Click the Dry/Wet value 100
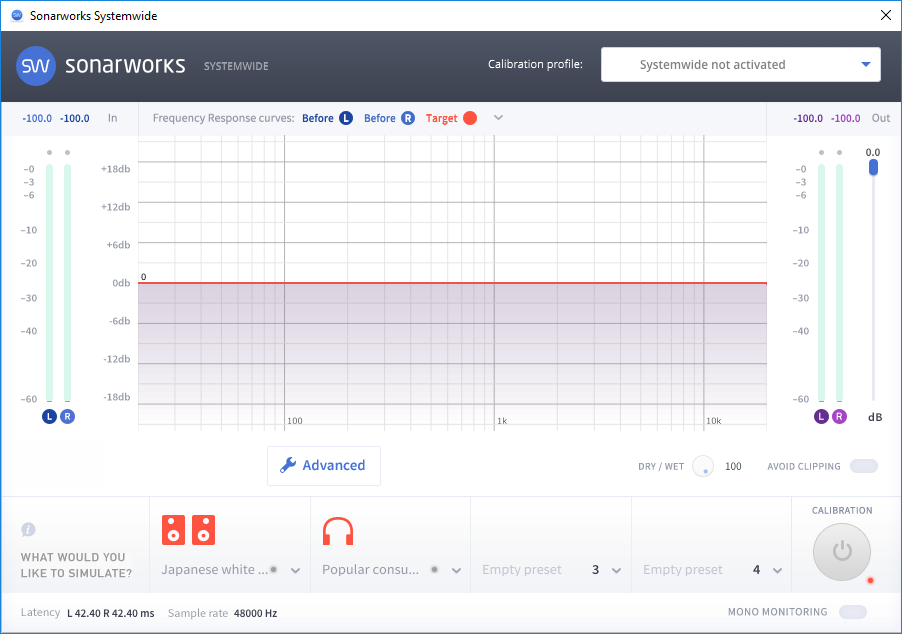This screenshot has width=902, height=634. pyautogui.click(x=733, y=467)
